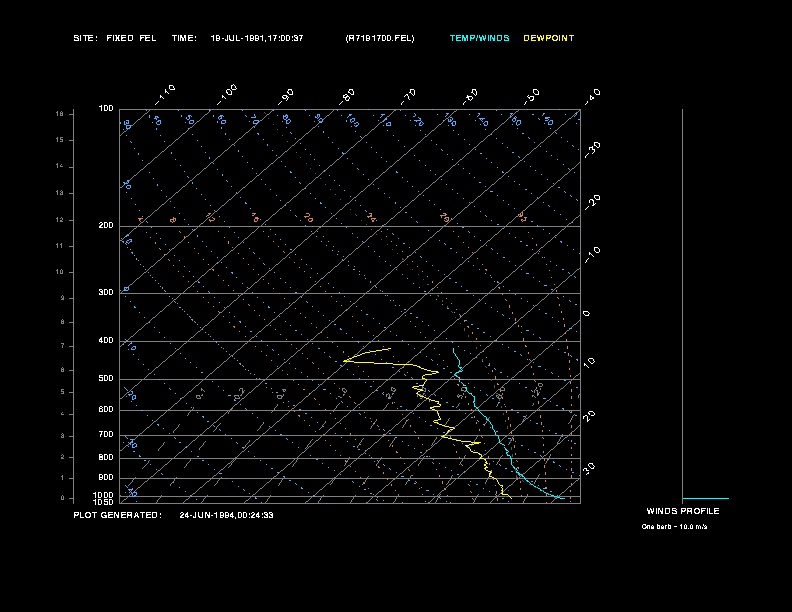Click the 'One barb = 10.0 m/s' note

click(x=674, y=527)
